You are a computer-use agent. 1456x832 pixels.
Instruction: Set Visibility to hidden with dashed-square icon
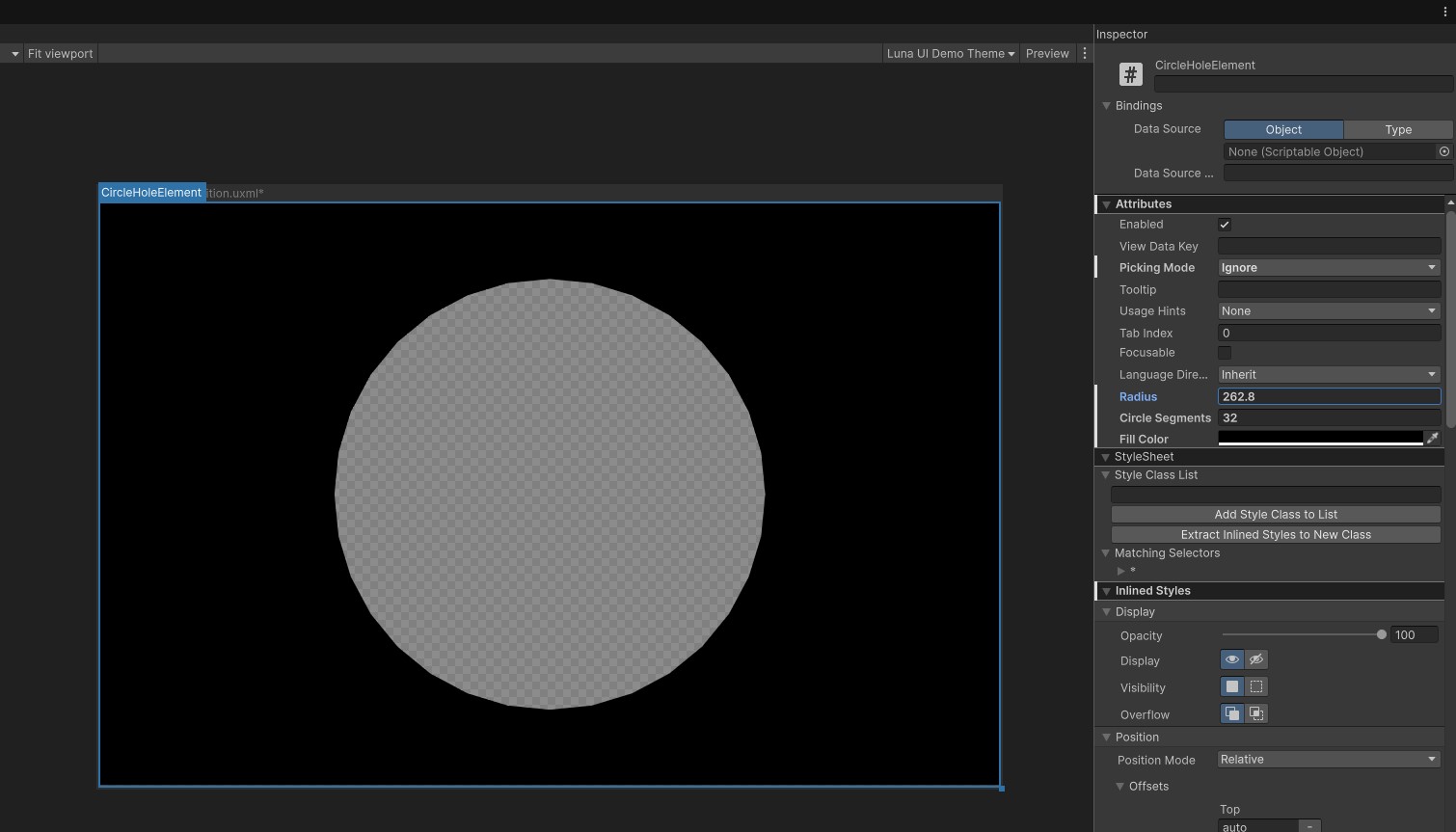point(1255,686)
